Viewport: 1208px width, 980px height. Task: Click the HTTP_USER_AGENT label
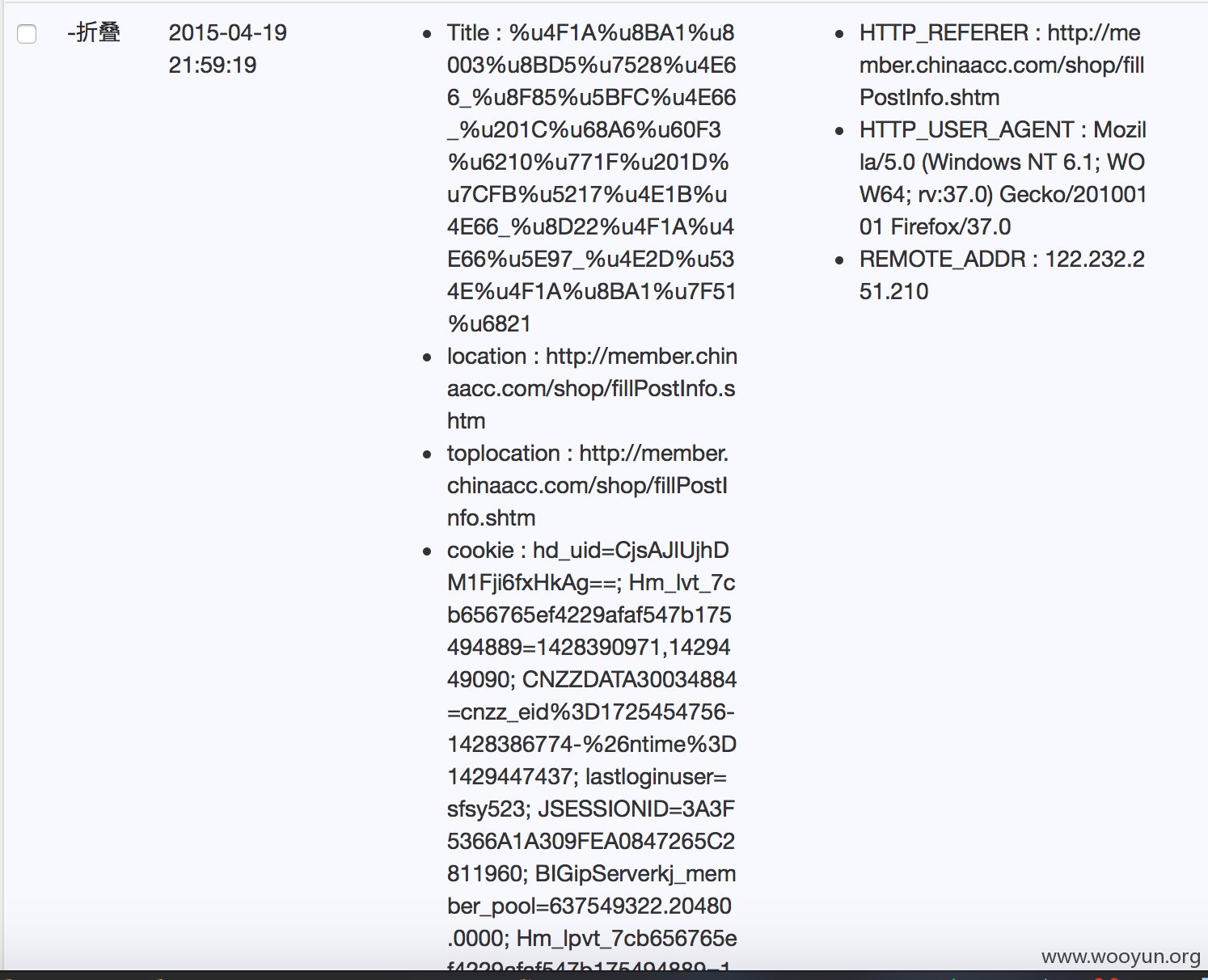[967, 129]
